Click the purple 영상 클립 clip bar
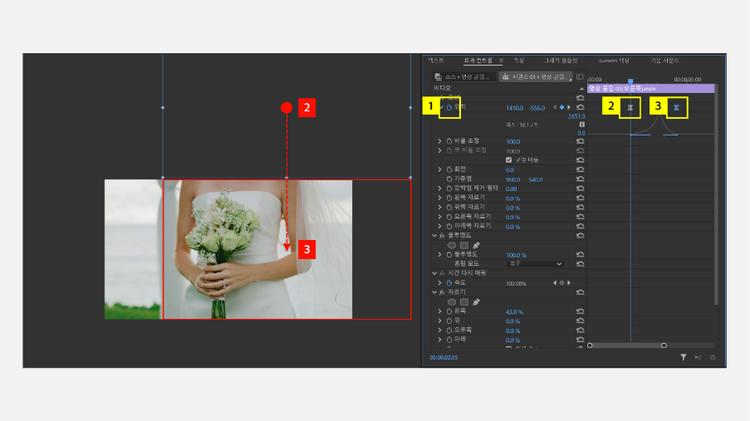Screen dimensions: 750x421 651,89
